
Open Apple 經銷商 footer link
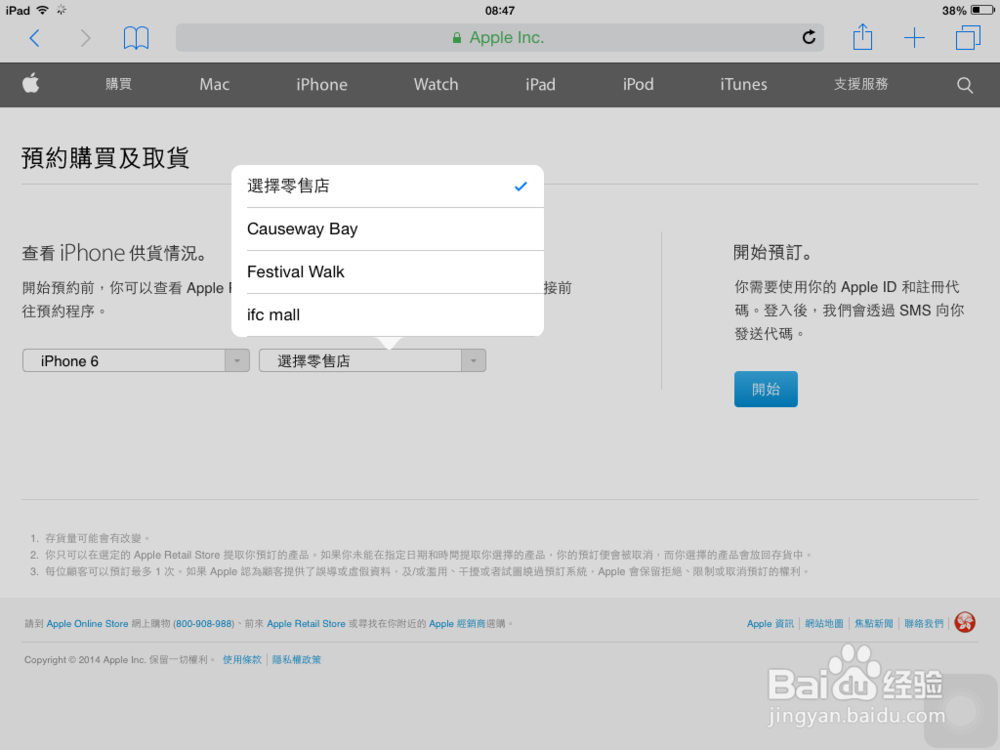coord(457,624)
